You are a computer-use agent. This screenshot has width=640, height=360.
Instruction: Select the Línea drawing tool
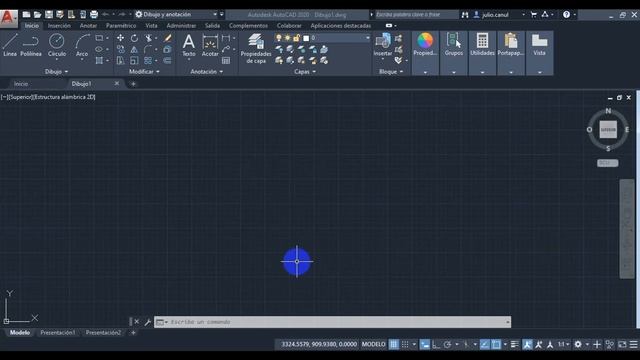(x=10, y=45)
